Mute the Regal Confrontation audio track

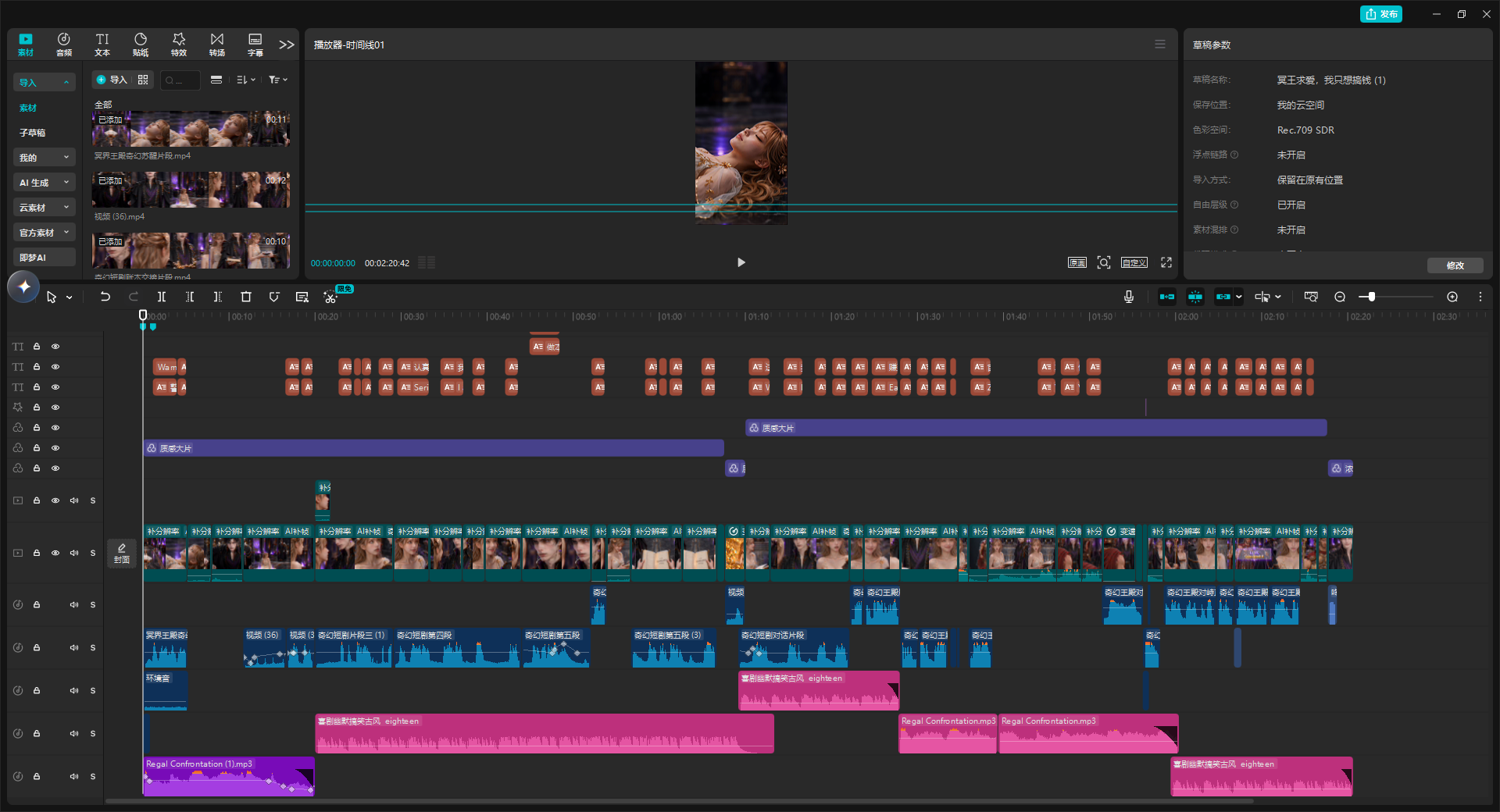[x=74, y=776]
